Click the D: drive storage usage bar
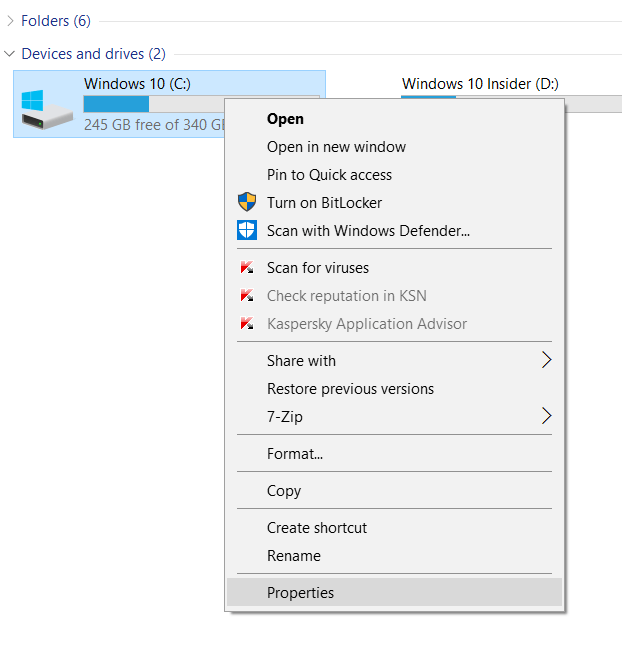This screenshot has height=648, width=622. click(x=593, y=104)
